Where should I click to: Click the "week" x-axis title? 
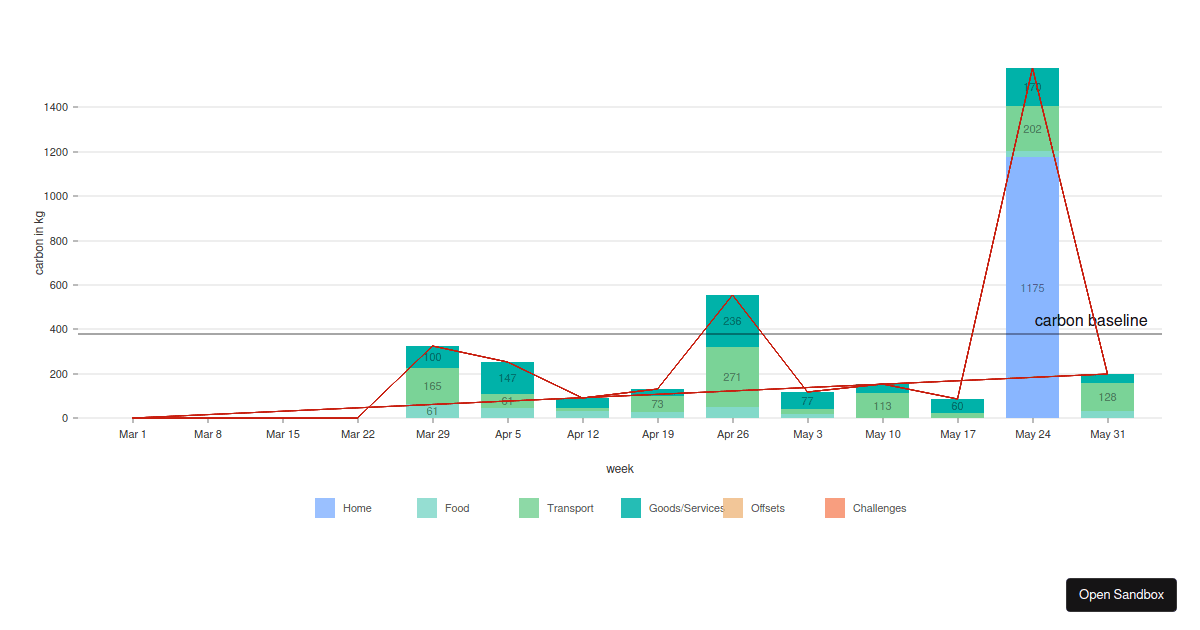pyautogui.click(x=620, y=469)
